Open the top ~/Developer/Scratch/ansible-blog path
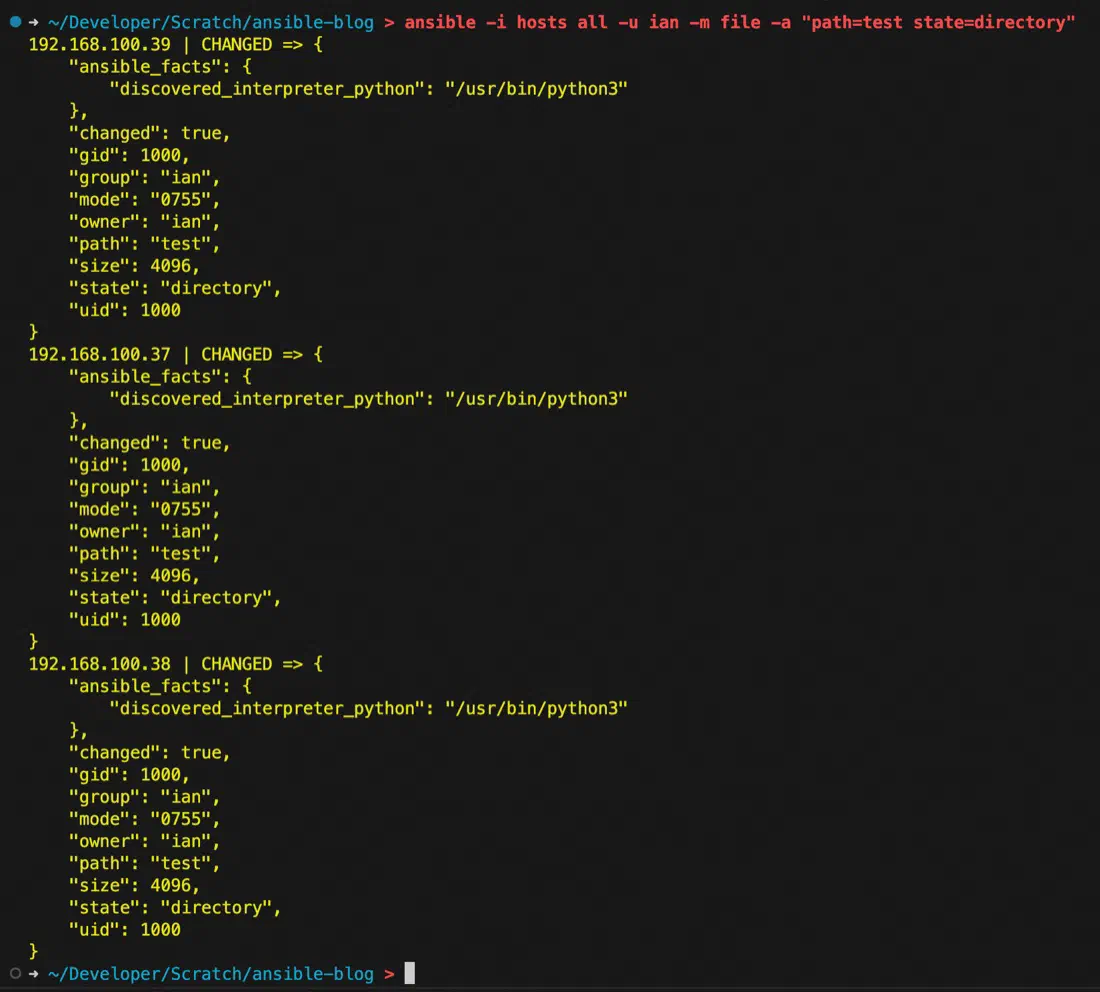This screenshot has height=992, width=1100. [210, 22]
